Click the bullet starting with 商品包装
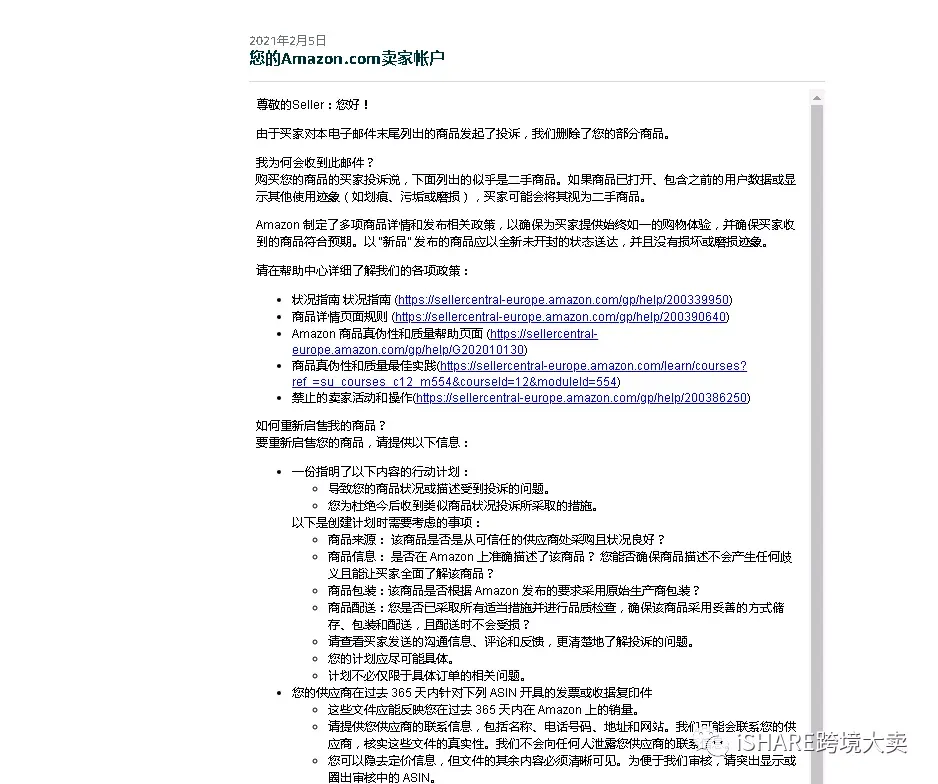Screen dimensions: 938x784 click(x=514, y=591)
